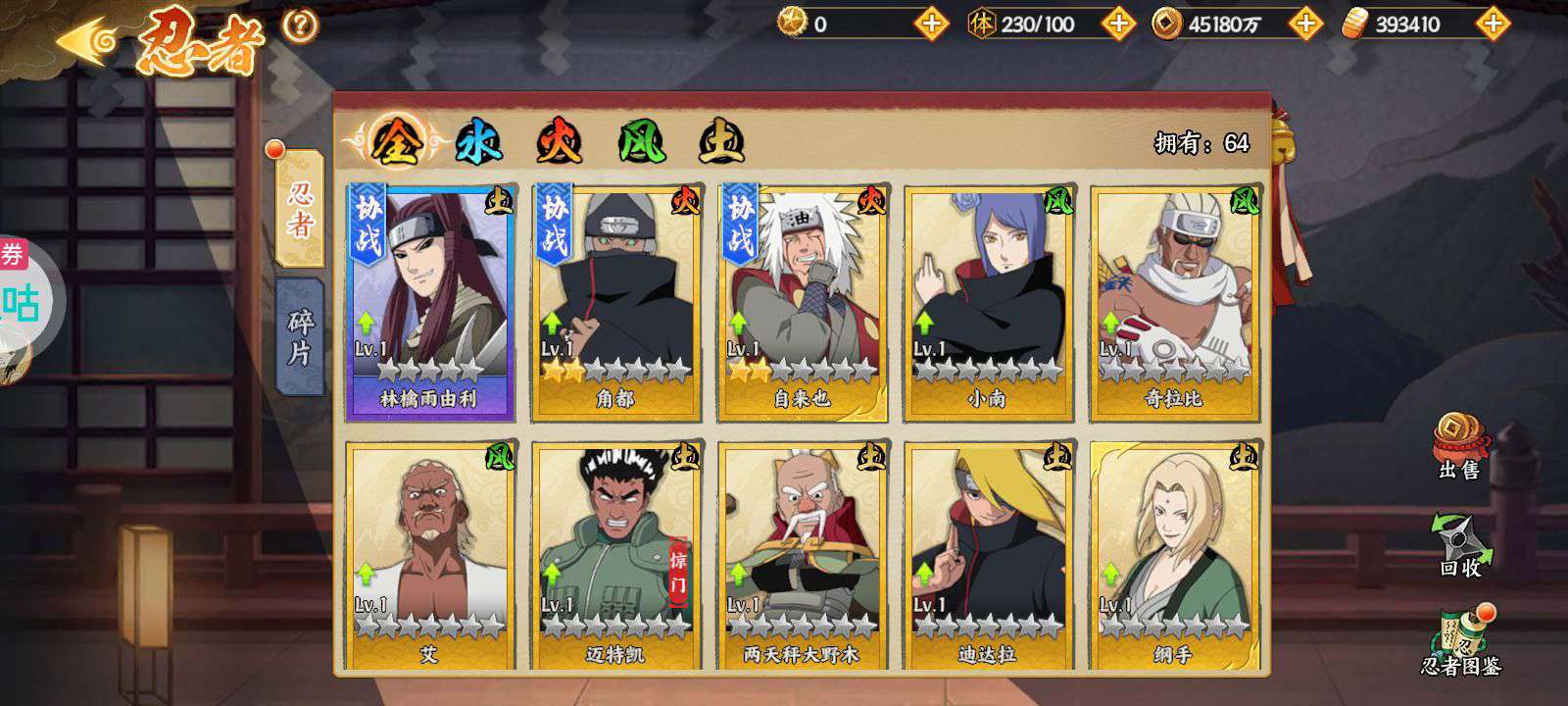Tap upgrade arrow on 小南 card

point(924,323)
